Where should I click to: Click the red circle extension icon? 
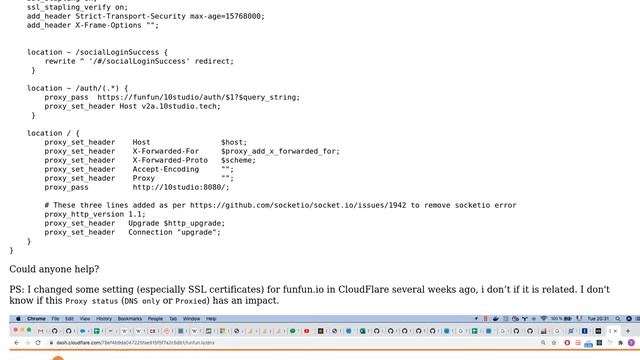(x=567, y=343)
